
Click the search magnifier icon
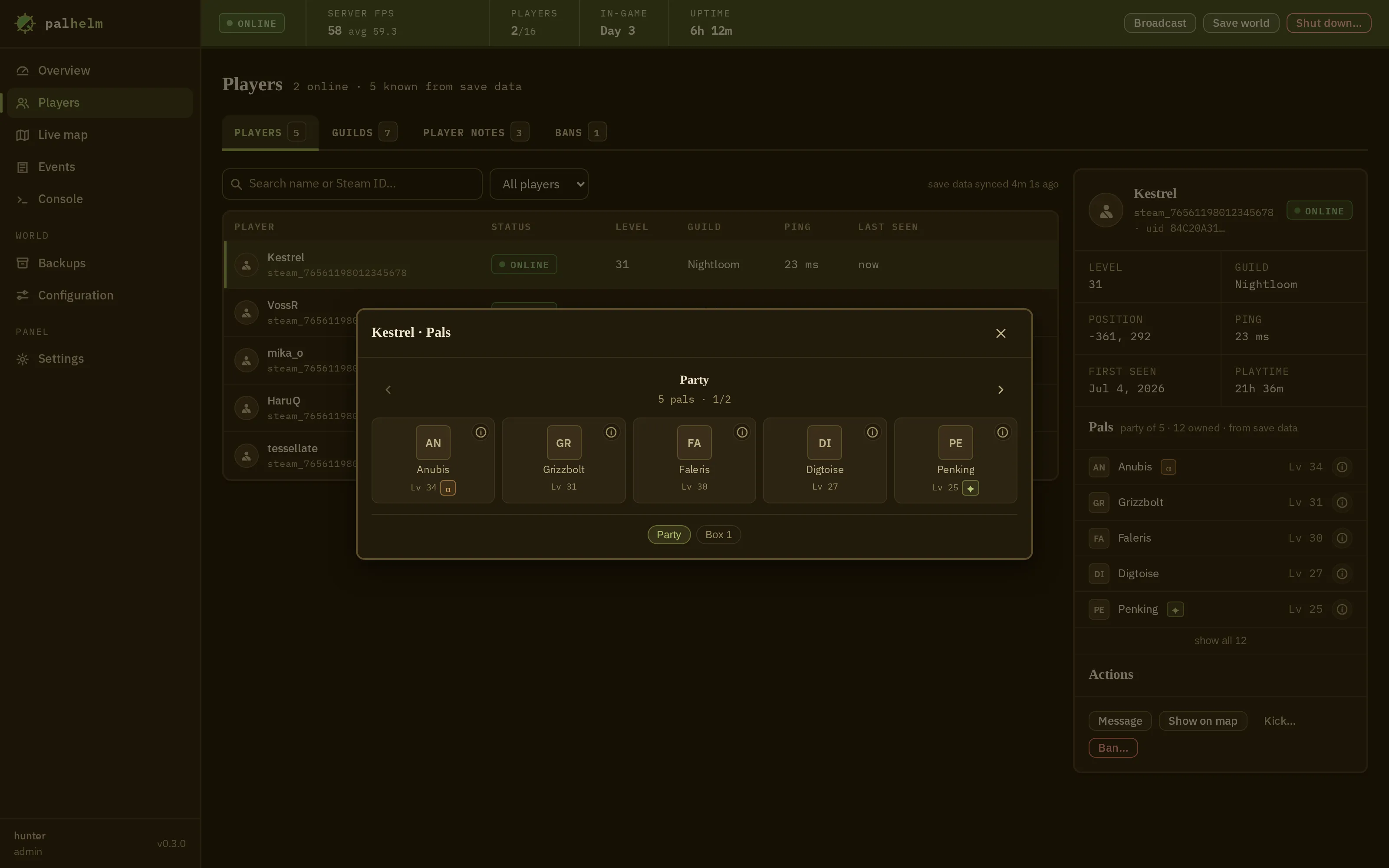(x=236, y=184)
